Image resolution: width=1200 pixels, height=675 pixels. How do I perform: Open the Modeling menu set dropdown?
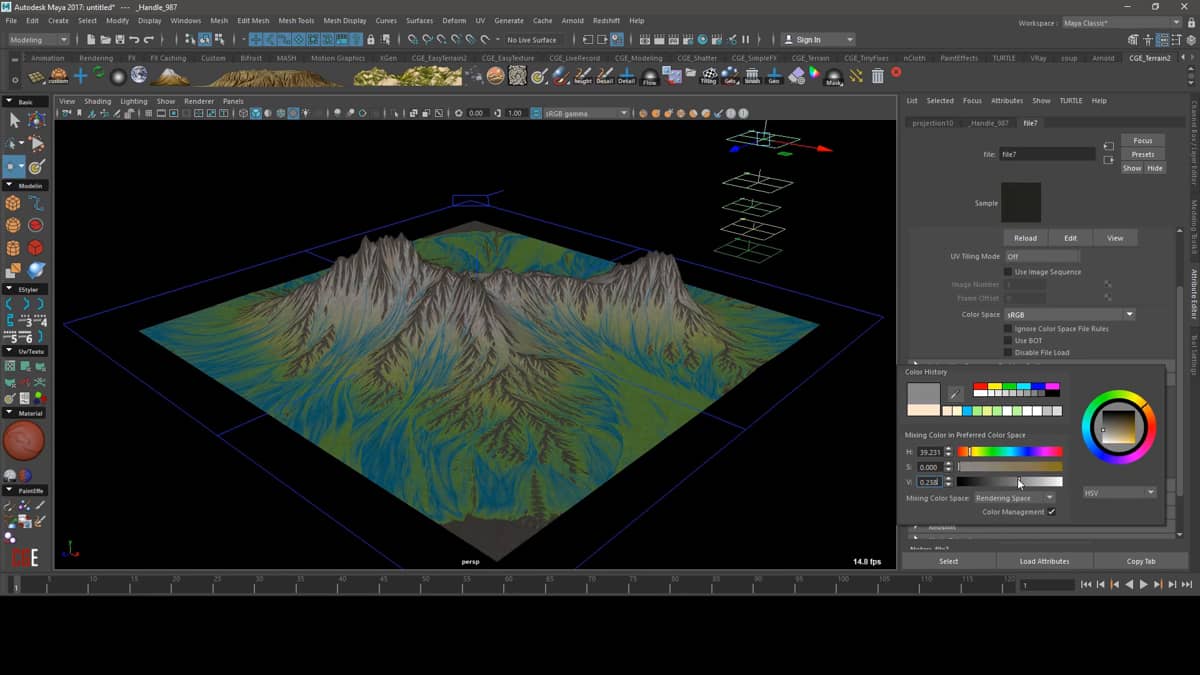[x=39, y=40]
